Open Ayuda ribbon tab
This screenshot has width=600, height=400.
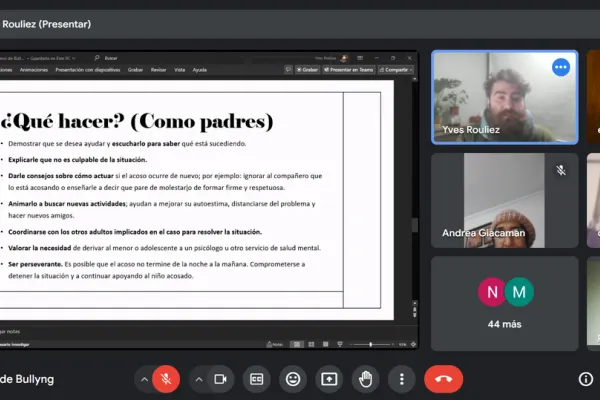click(x=200, y=70)
